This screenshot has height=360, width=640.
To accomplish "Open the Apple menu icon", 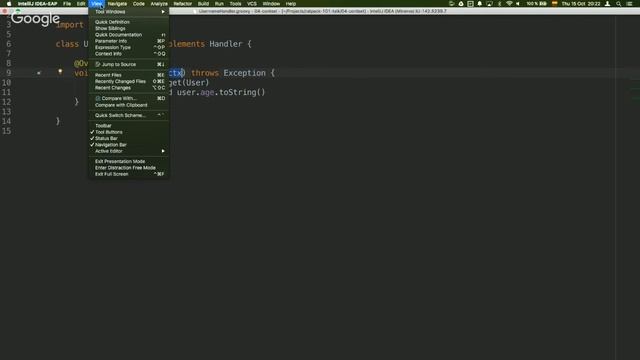I will coord(9,4).
